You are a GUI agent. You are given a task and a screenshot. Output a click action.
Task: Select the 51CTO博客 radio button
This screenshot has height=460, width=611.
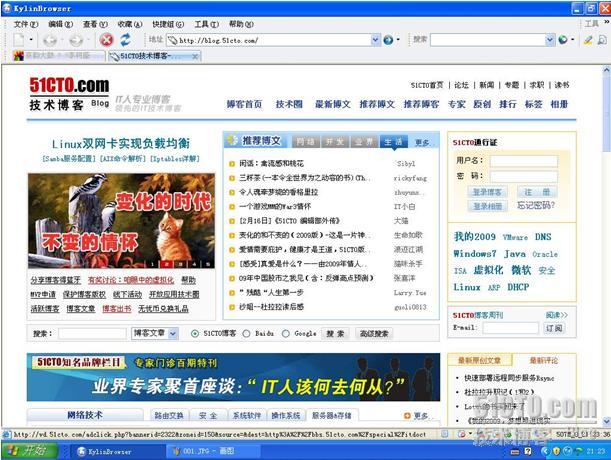tap(195, 334)
